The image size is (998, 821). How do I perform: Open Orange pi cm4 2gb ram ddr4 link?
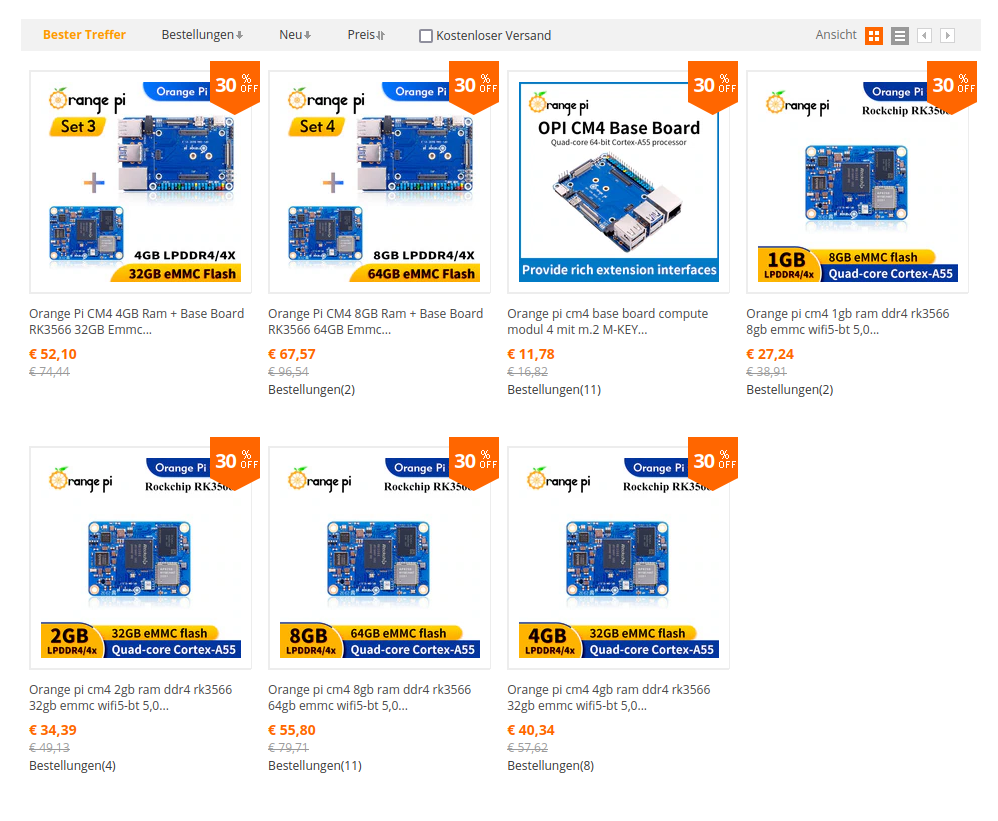tap(130, 698)
